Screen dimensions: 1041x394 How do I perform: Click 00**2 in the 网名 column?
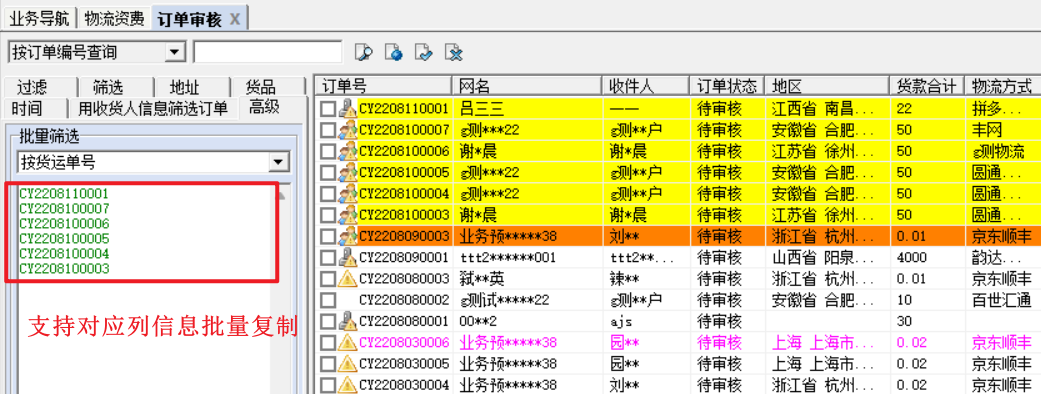pyautogui.click(x=477, y=322)
